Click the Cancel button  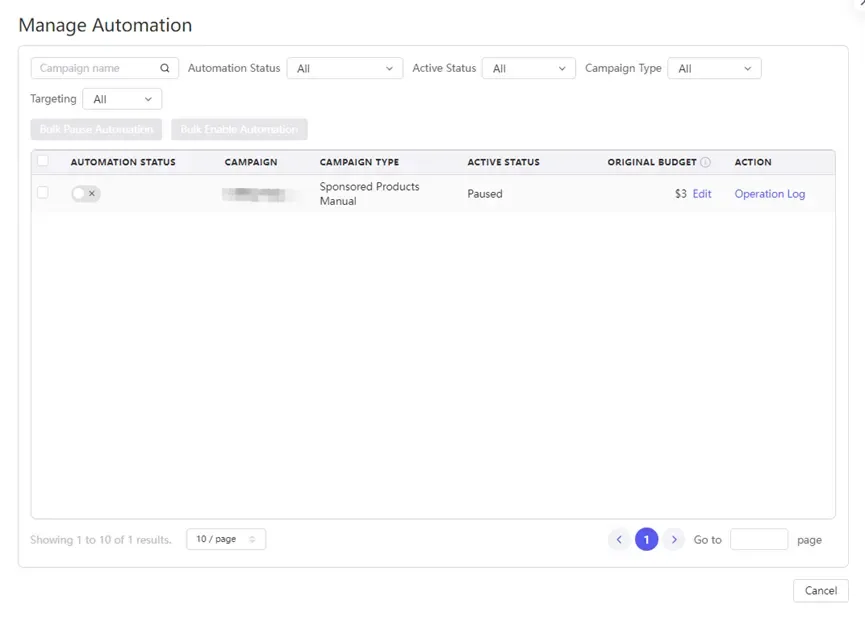coord(821,591)
